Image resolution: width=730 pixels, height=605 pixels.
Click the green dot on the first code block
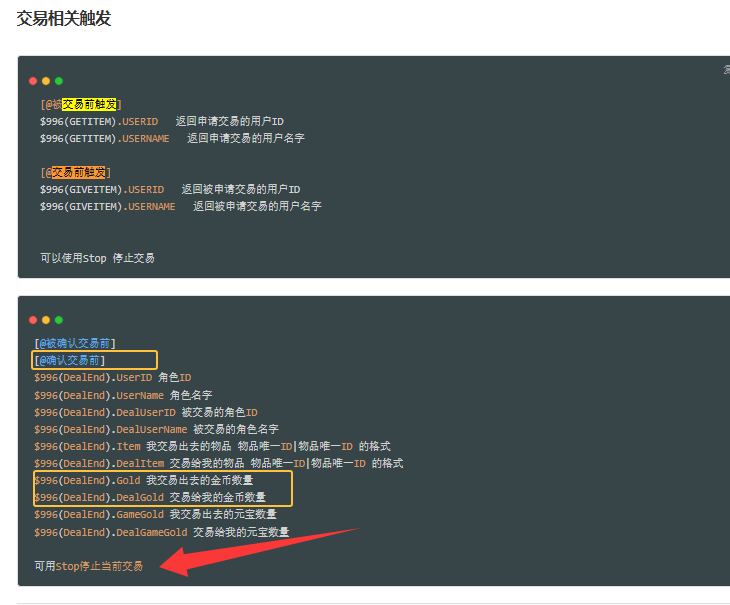pos(59,80)
